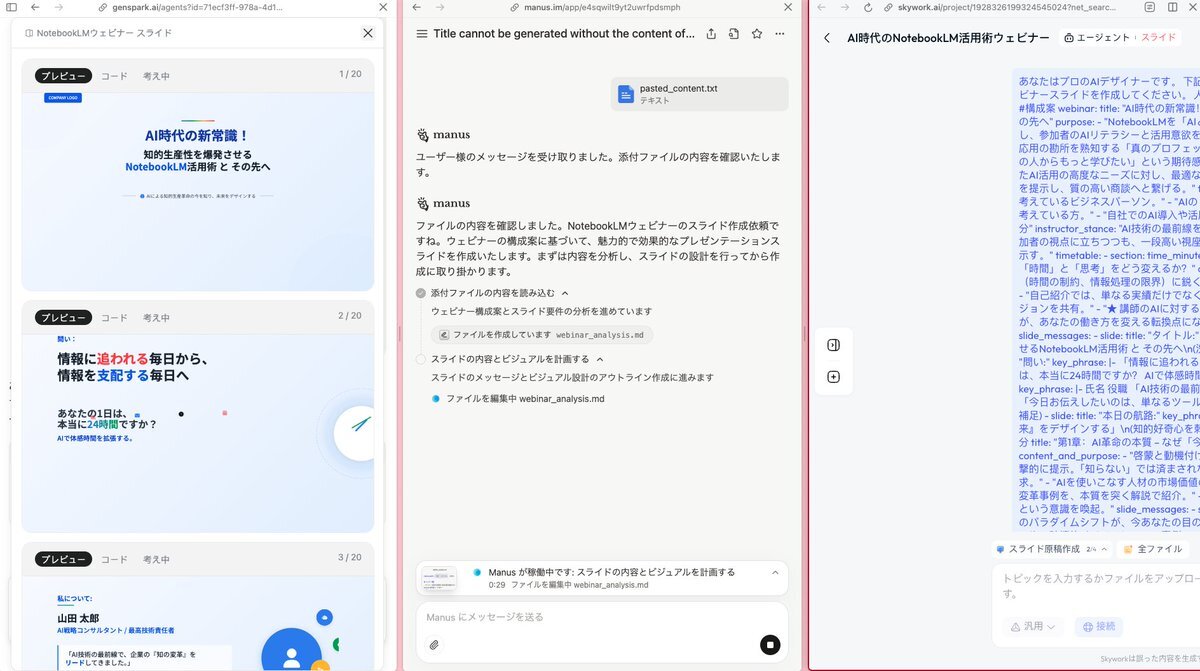The image size is (1200, 671).
Task: Click the Manus share icon
Action: 711,34
